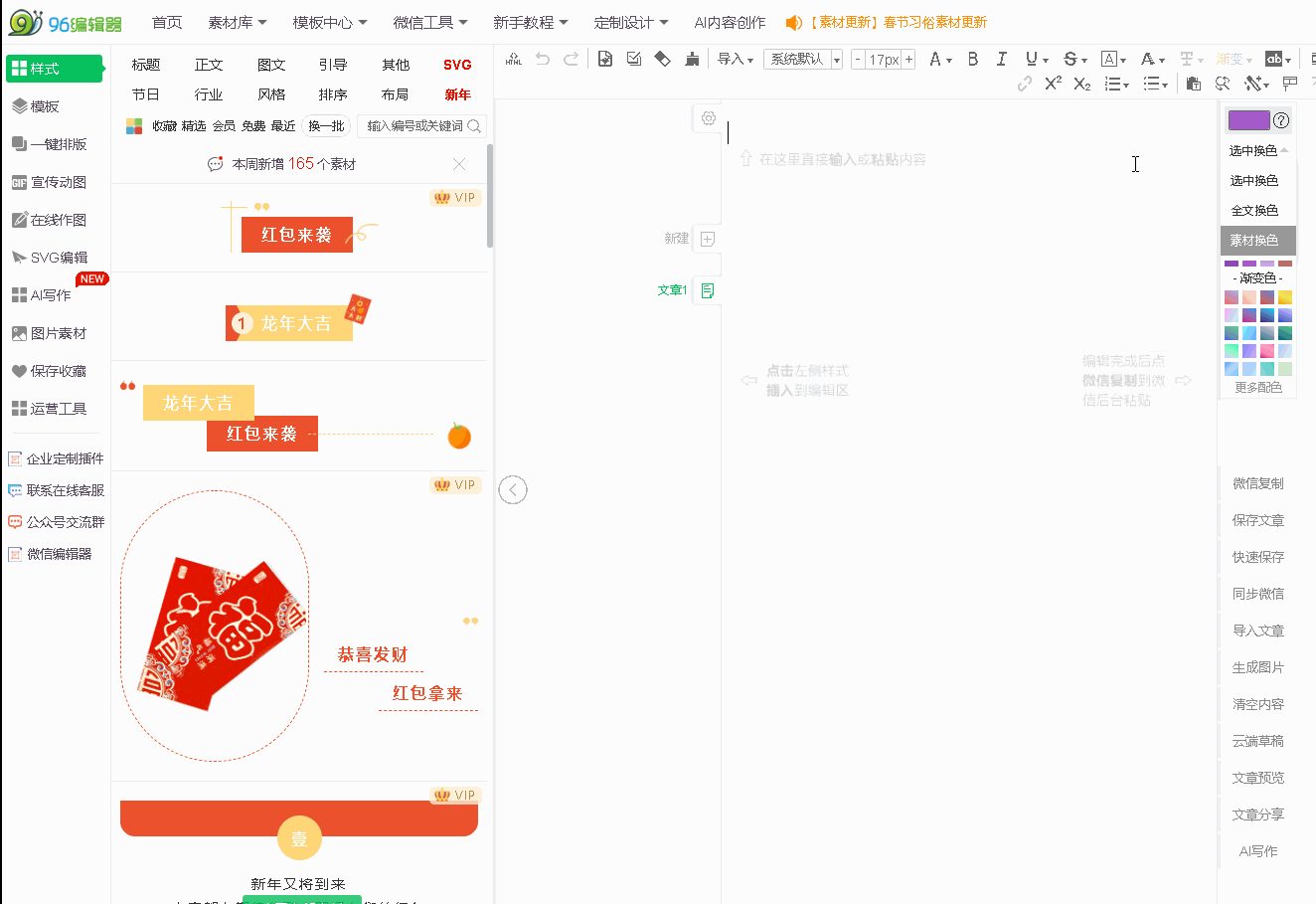The height and width of the screenshot is (904, 1316).
Task: Select the format painter brush icon
Action: point(692,60)
